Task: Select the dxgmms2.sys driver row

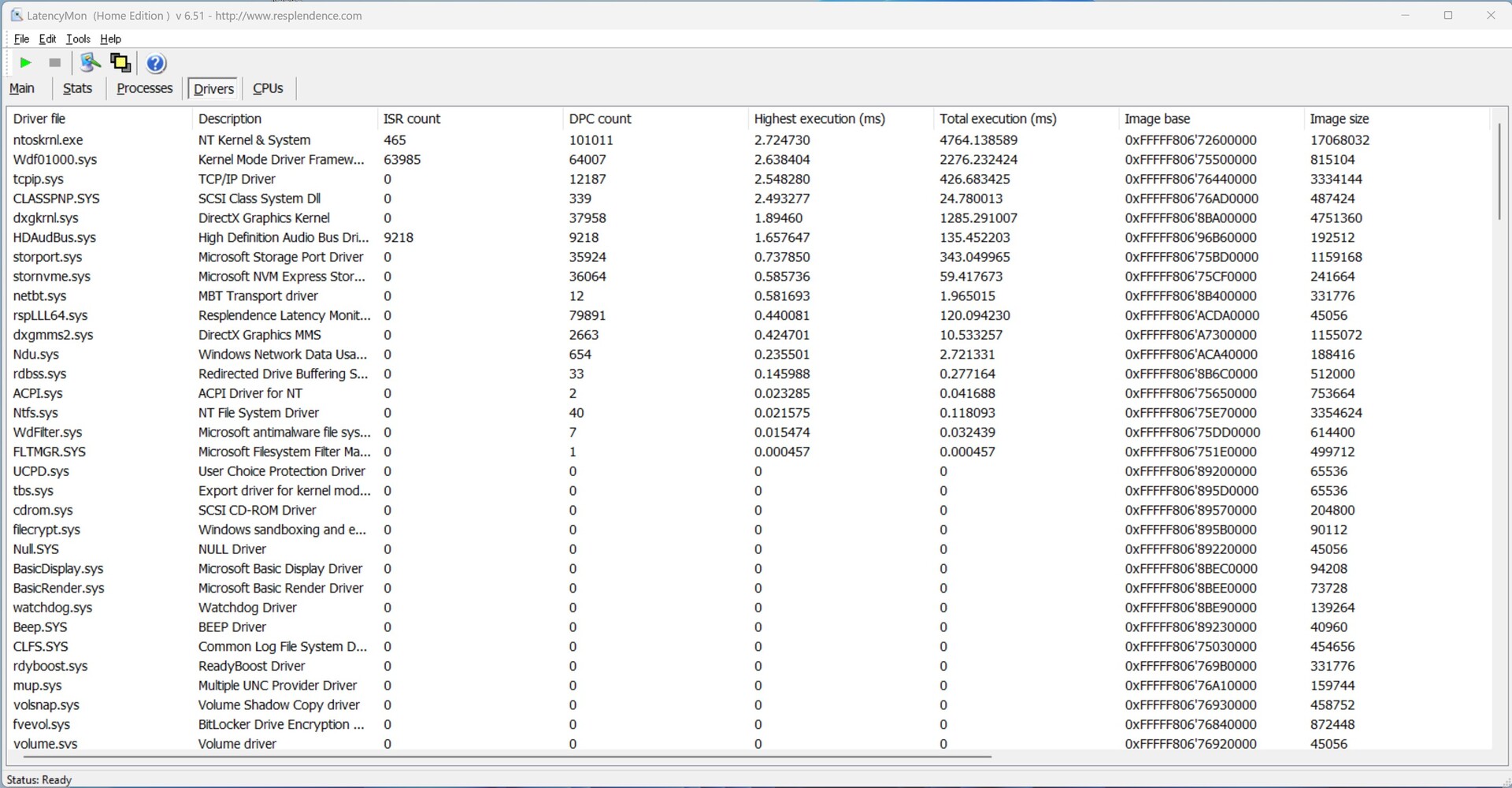Action: pyautogui.click(x=748, y=335)
